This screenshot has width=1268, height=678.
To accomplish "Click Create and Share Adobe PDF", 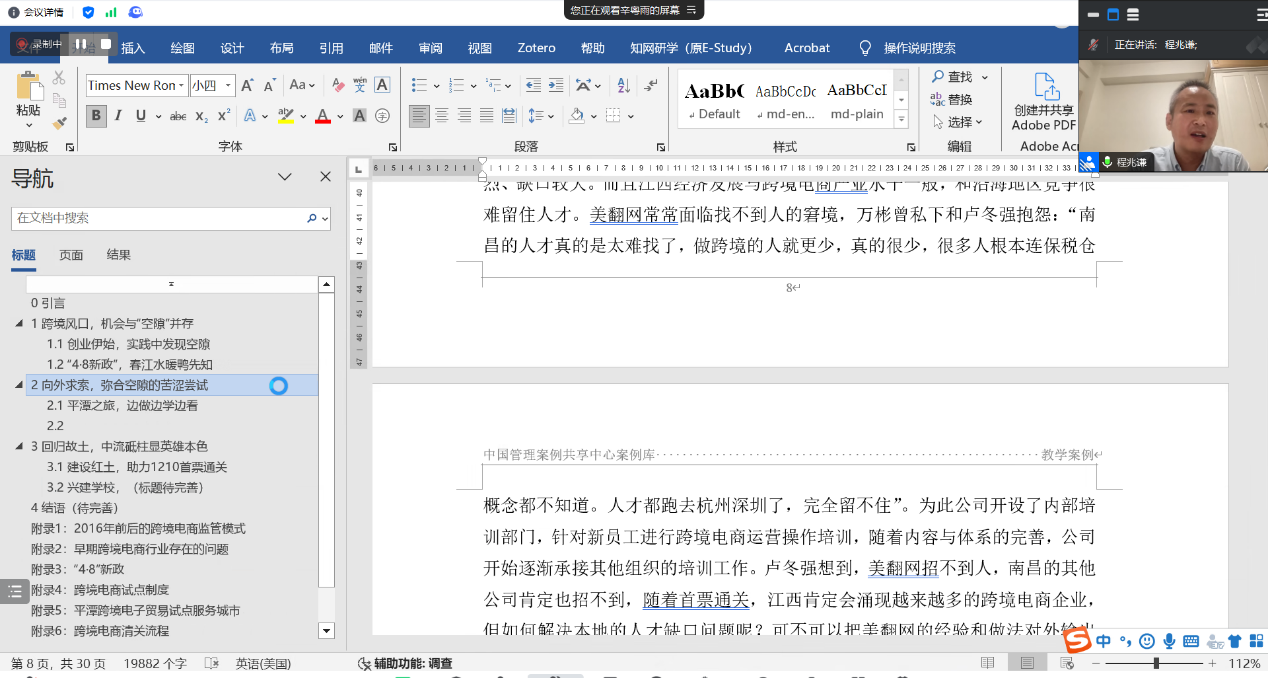I will coord(1044,103).
